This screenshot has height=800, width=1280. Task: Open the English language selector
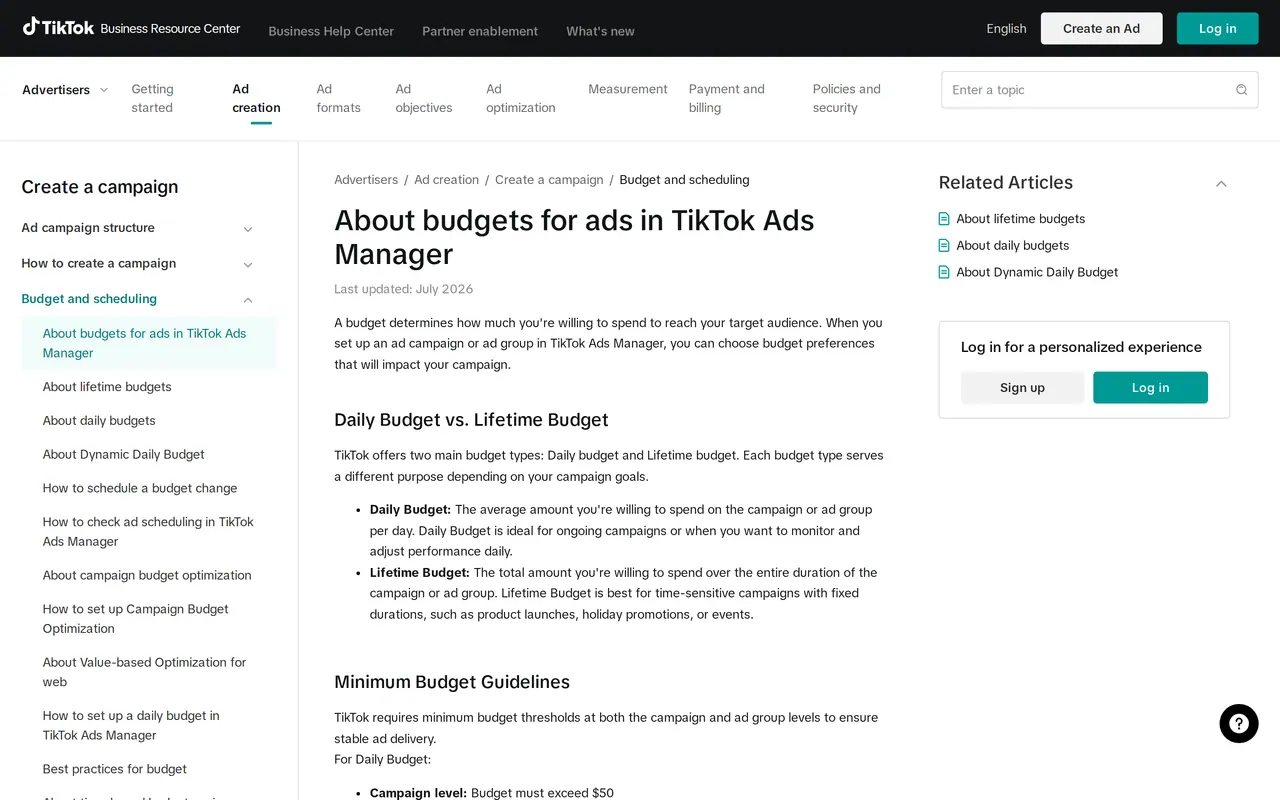click(1006, 29)
